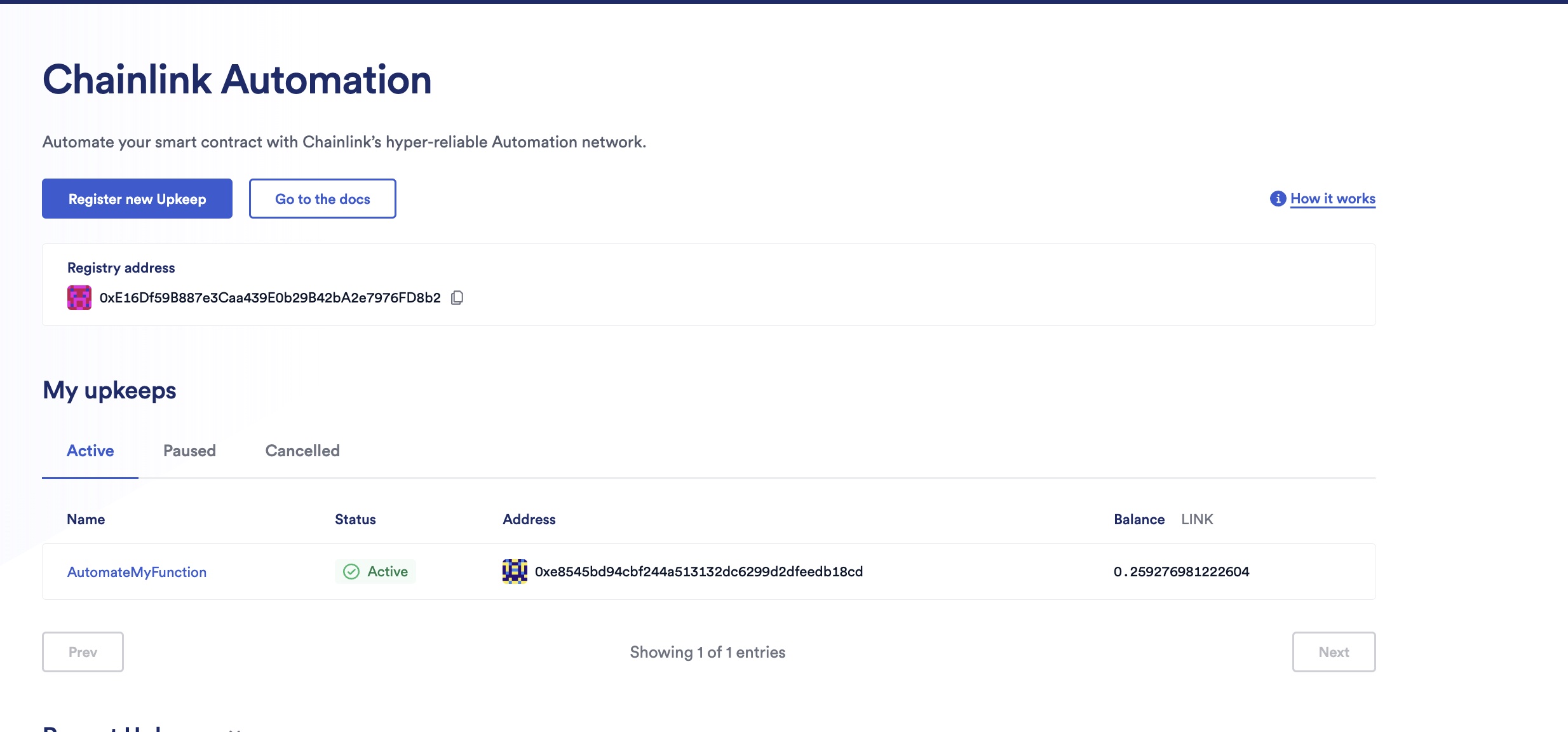Open the AutomateMyFunction upkeep
Image resolution: width=1568 pixels, height=732 pixels.
137,572
